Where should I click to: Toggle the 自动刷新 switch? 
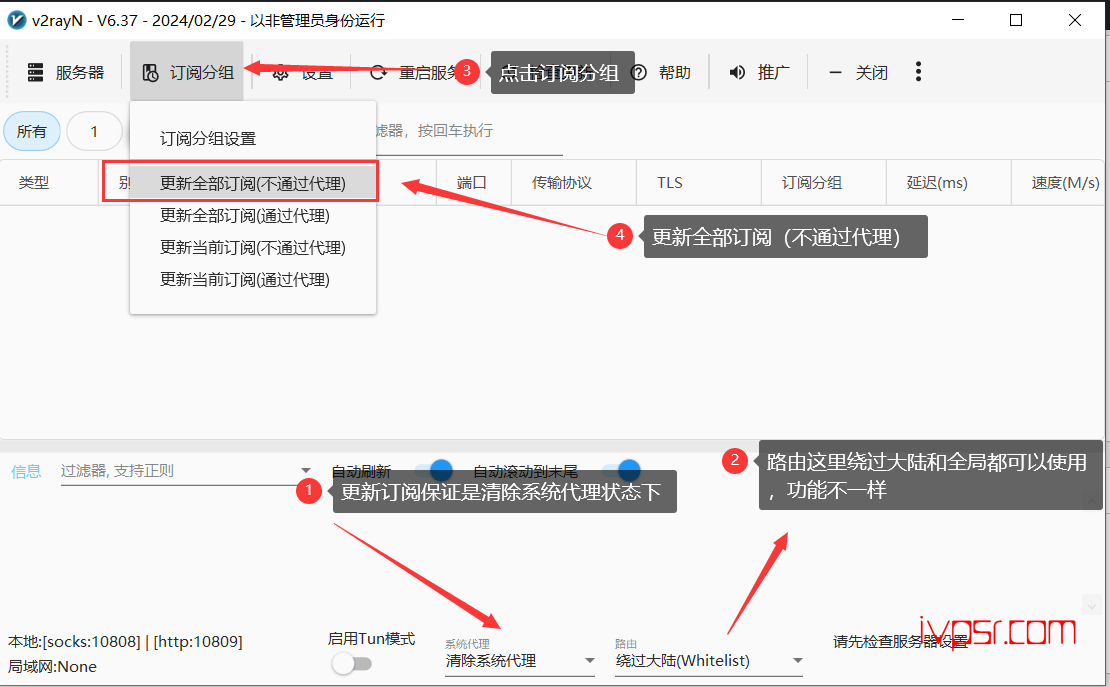coord(433,470)
